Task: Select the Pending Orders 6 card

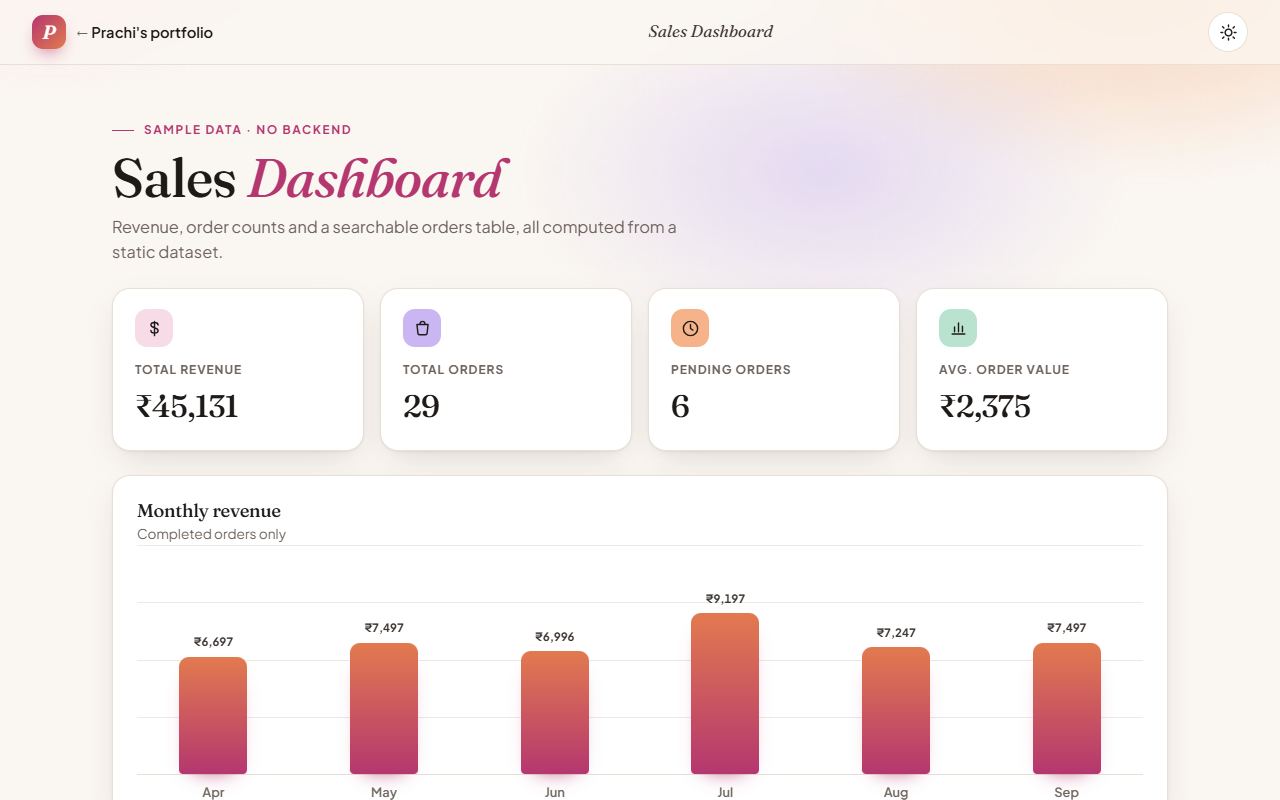Action: point(774,370)
